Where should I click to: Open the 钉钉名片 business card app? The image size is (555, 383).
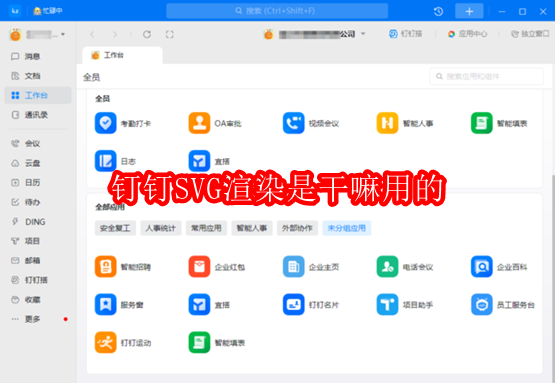point(311,304)
